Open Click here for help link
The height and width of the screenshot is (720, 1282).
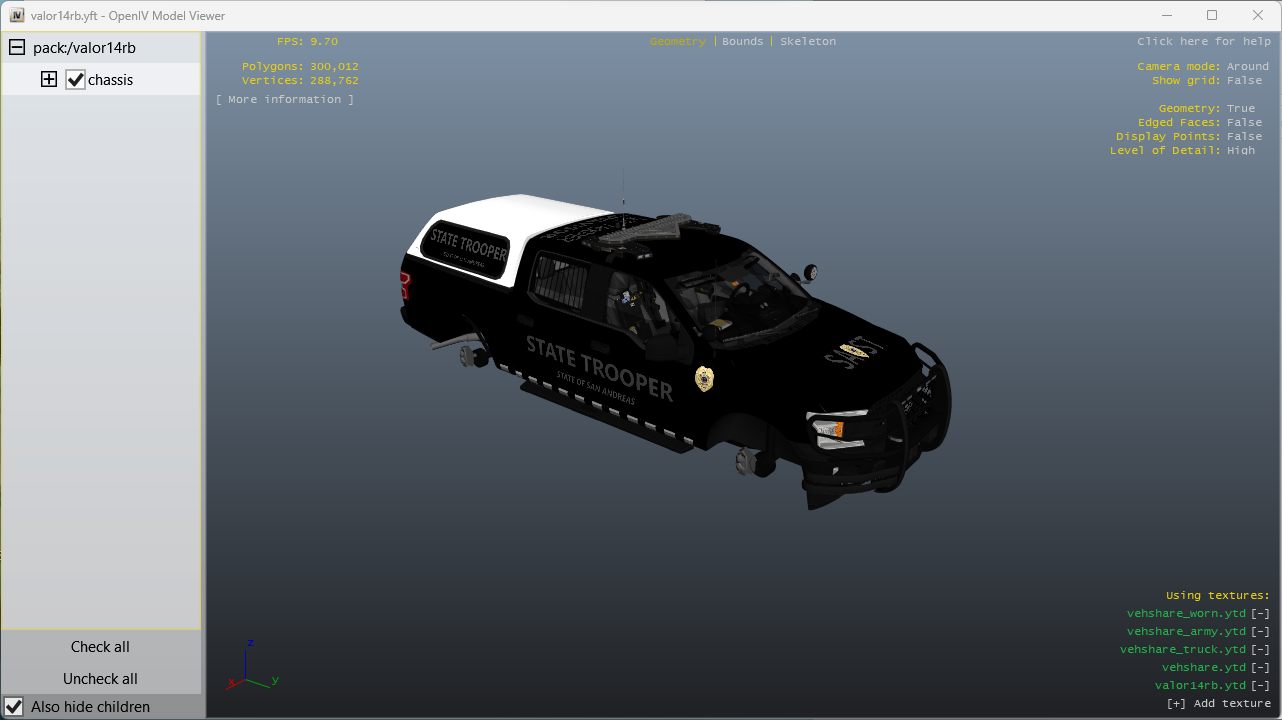pyautogui.click(x=1203, y=42)
